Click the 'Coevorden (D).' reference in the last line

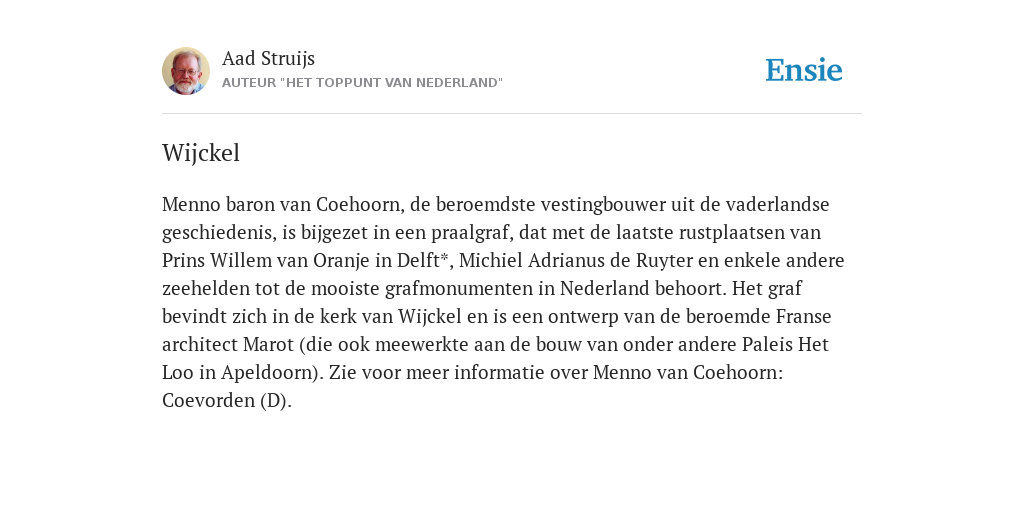[227, 401]
